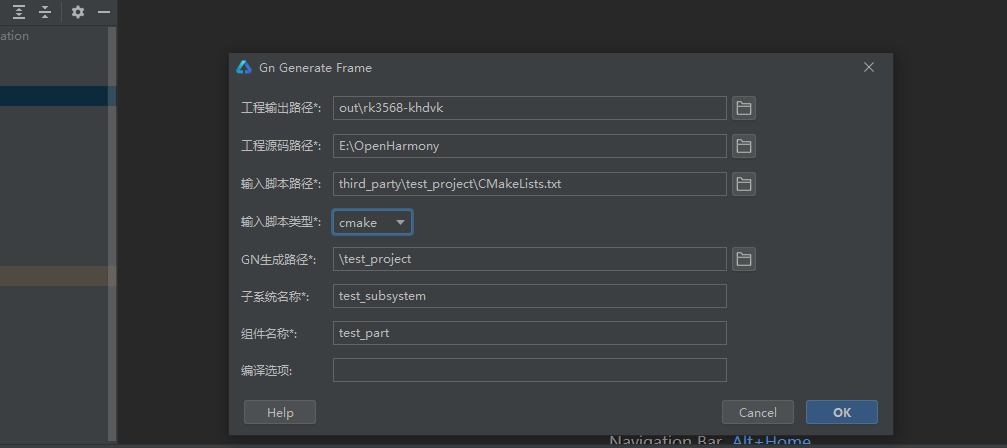This screenshot has height=448, width=1007.
Task: Cancel the Gn Generate Frame dialog
Action: click(x=757, y=412)
